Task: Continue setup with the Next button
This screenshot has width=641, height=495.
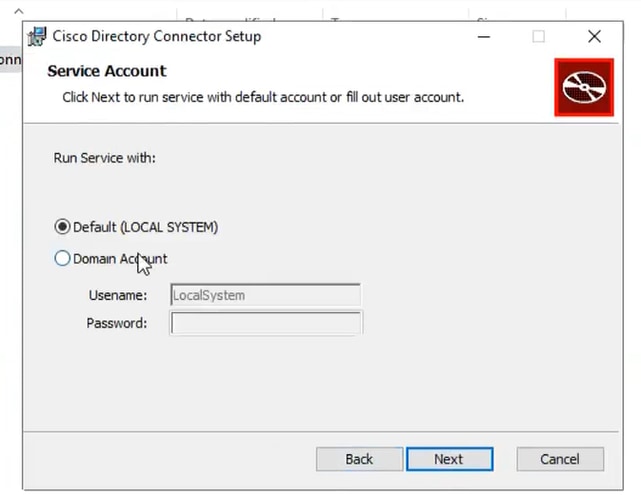Action: point(449,459)
